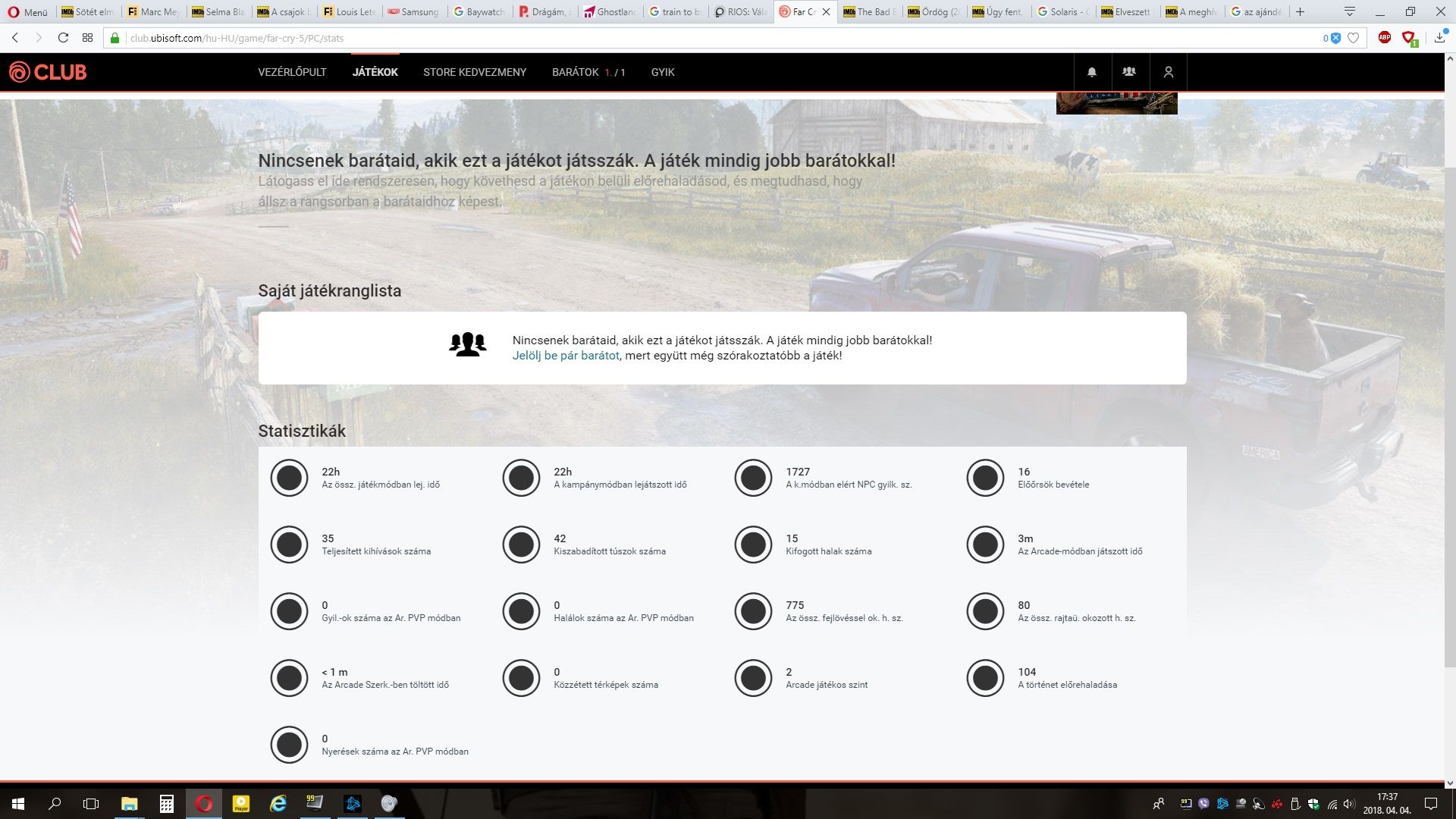Open the friends group icon in header
The width and height of the screenshot is (1456, 819).
tap(1129, 72)
